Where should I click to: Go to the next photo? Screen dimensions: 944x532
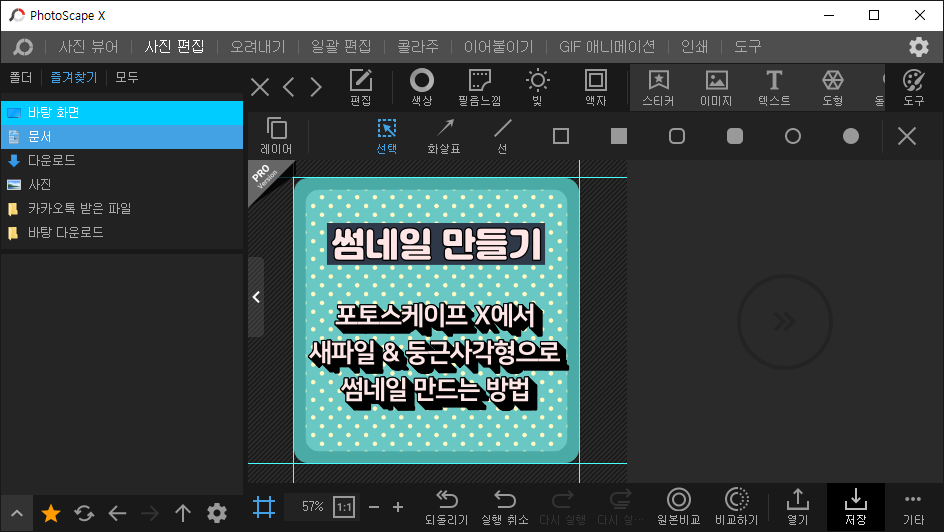coord(317,87)
